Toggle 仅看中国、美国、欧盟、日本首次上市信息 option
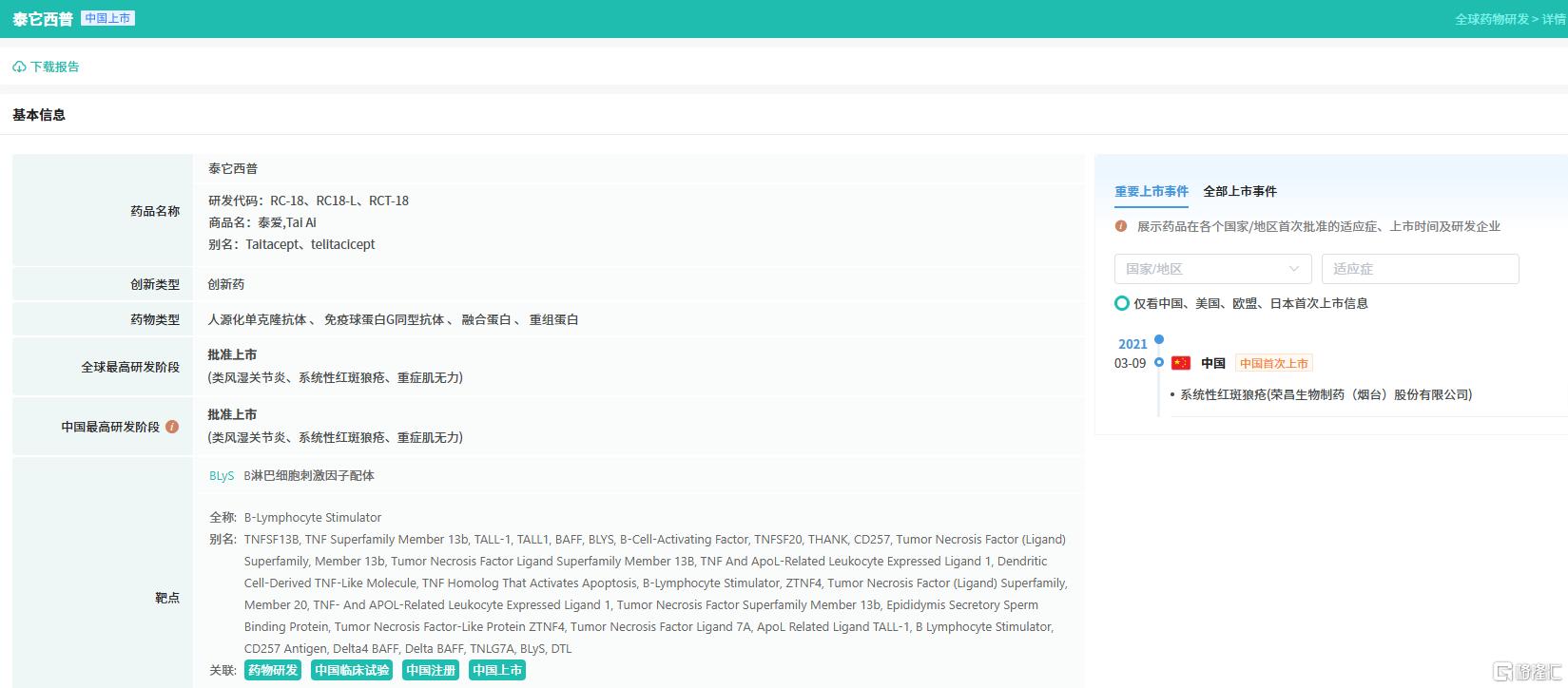Image resolution: width=1568 pixels, height=688 pixels. pyautogui.click(x=1122, y=303)
